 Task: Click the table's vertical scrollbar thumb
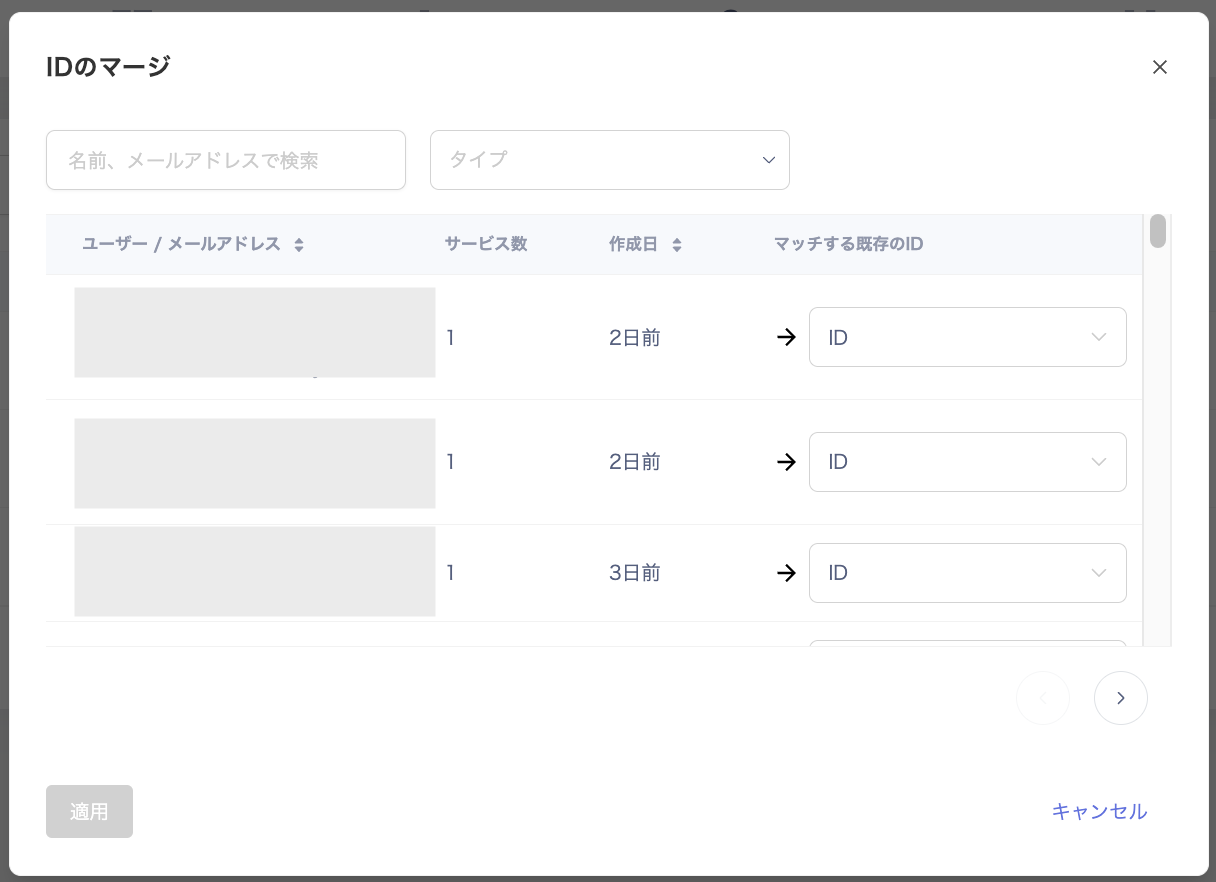(1158, 231)
